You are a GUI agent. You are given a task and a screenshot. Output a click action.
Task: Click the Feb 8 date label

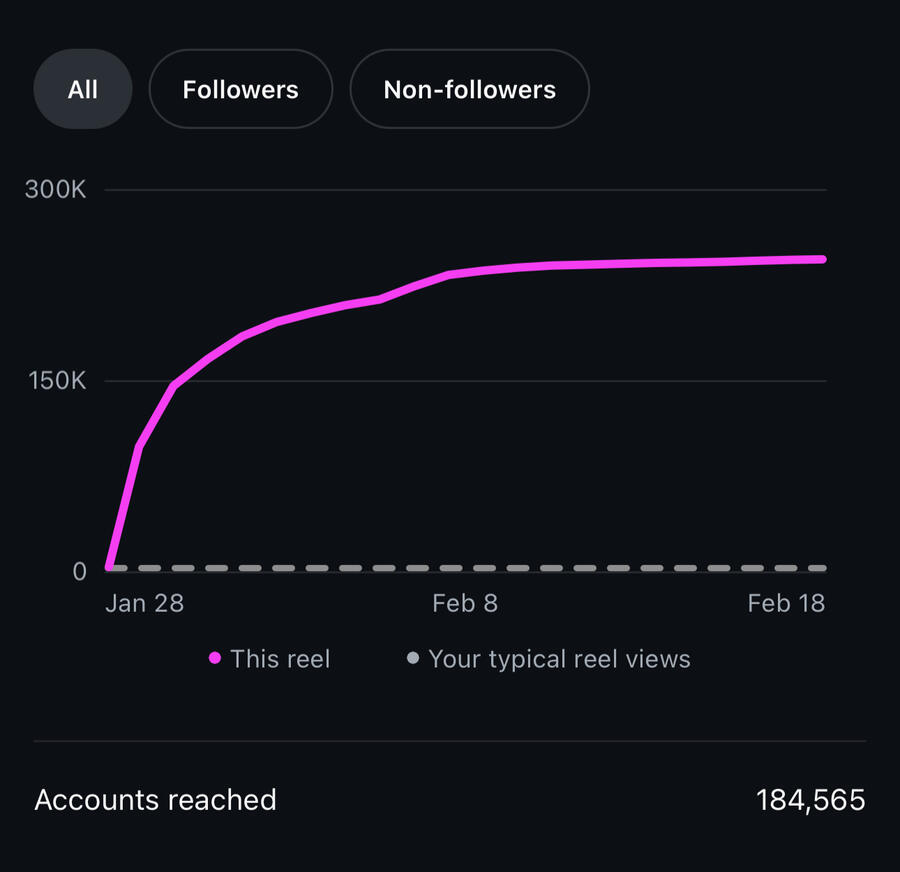pos(465,603)
